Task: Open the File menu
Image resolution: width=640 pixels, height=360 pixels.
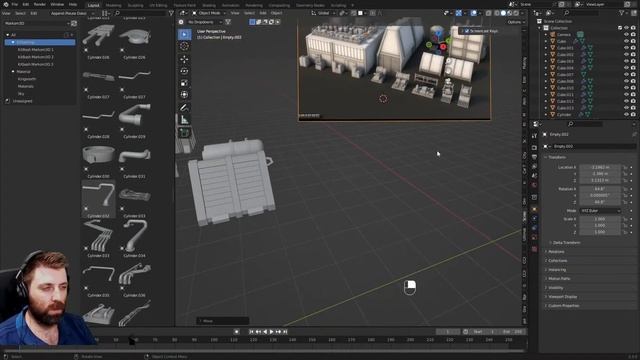Action: 15,4
